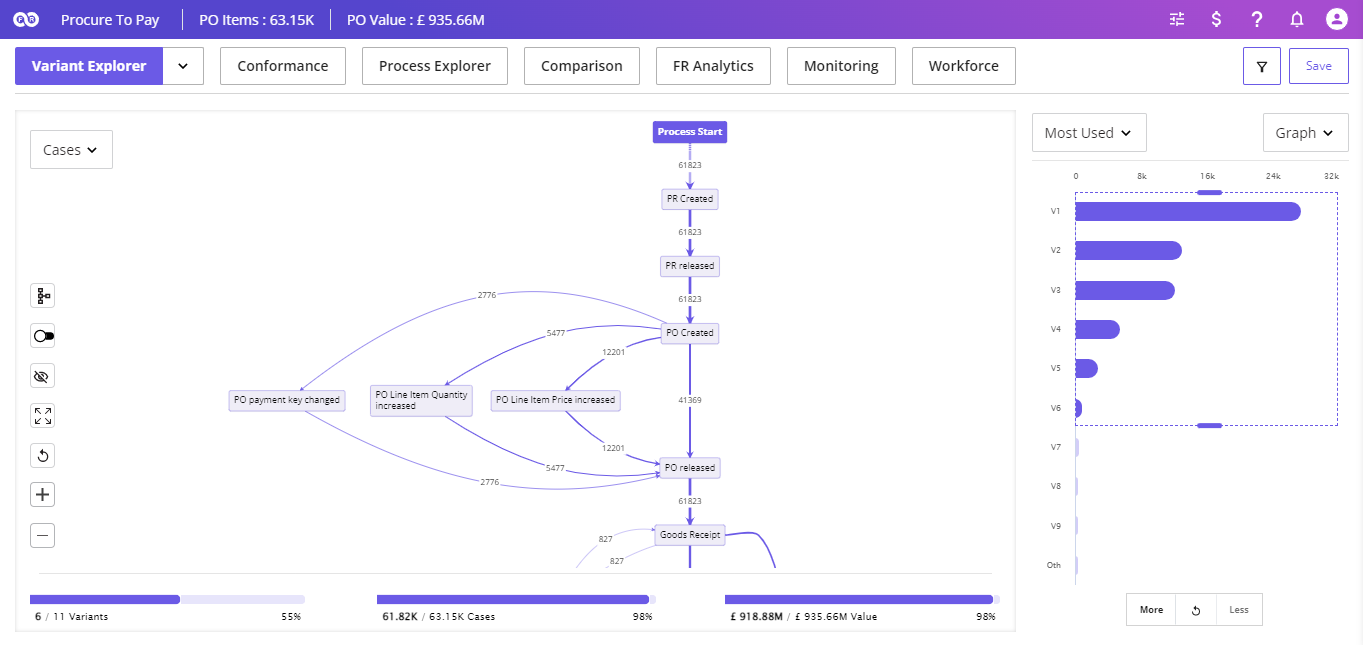Open the user profile icon

(1336, 19)
